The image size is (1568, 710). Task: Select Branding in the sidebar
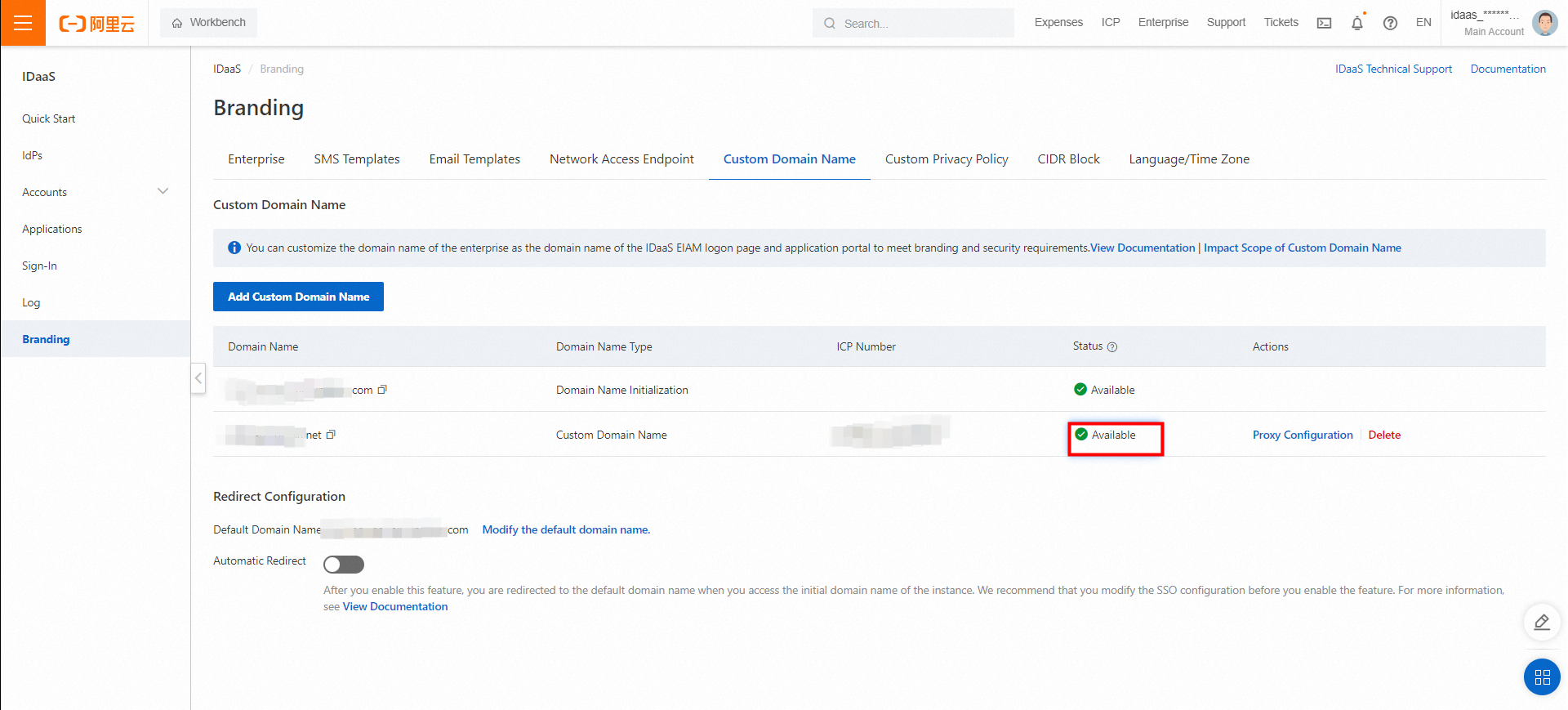click(x=96, y=339)
